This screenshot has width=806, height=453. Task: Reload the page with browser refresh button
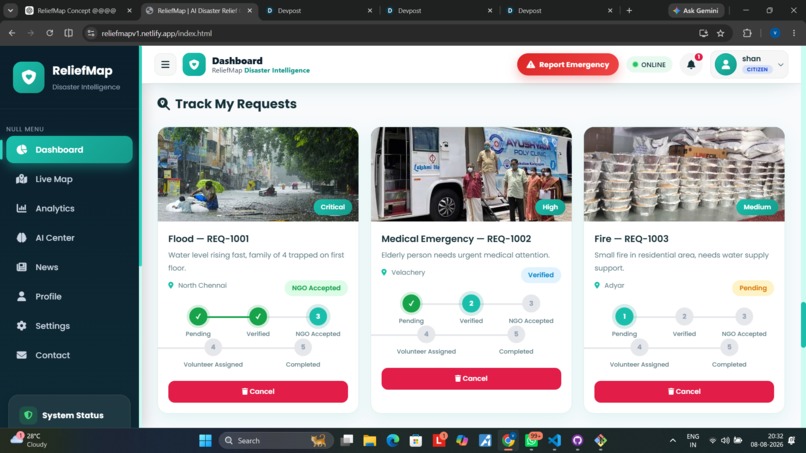49,33
